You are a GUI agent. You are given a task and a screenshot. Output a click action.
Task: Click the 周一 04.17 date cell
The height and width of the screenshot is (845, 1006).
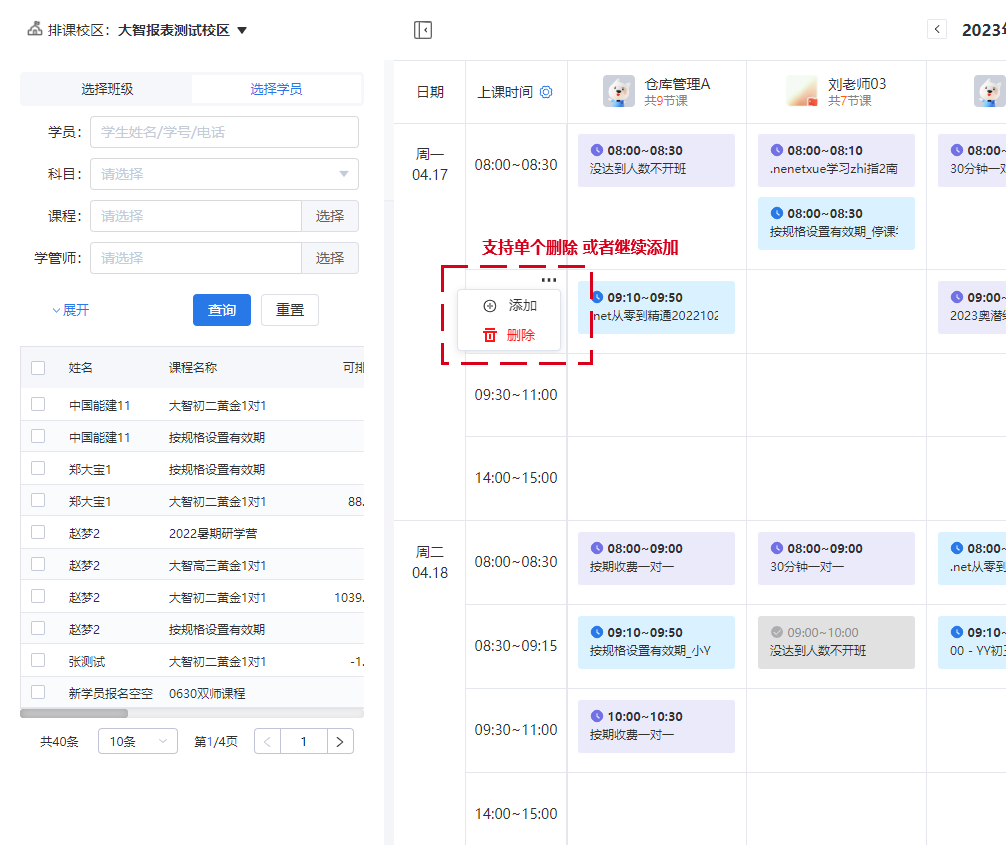coord(430,165)
